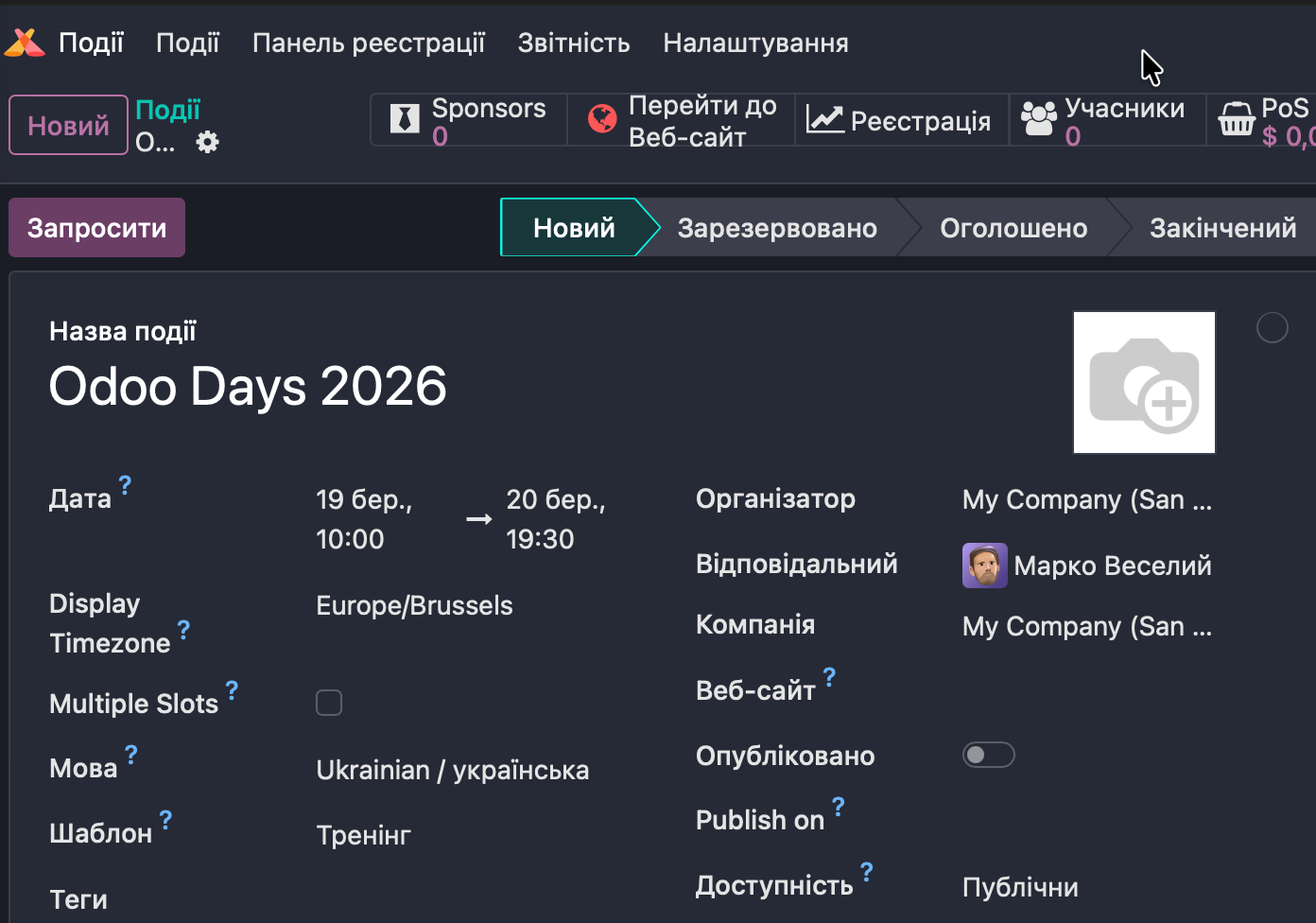Image resolution: width=1316 pixels, height=923 pixels.
Task: Toggle the circular kanban state indicator
Action: 1272,328
